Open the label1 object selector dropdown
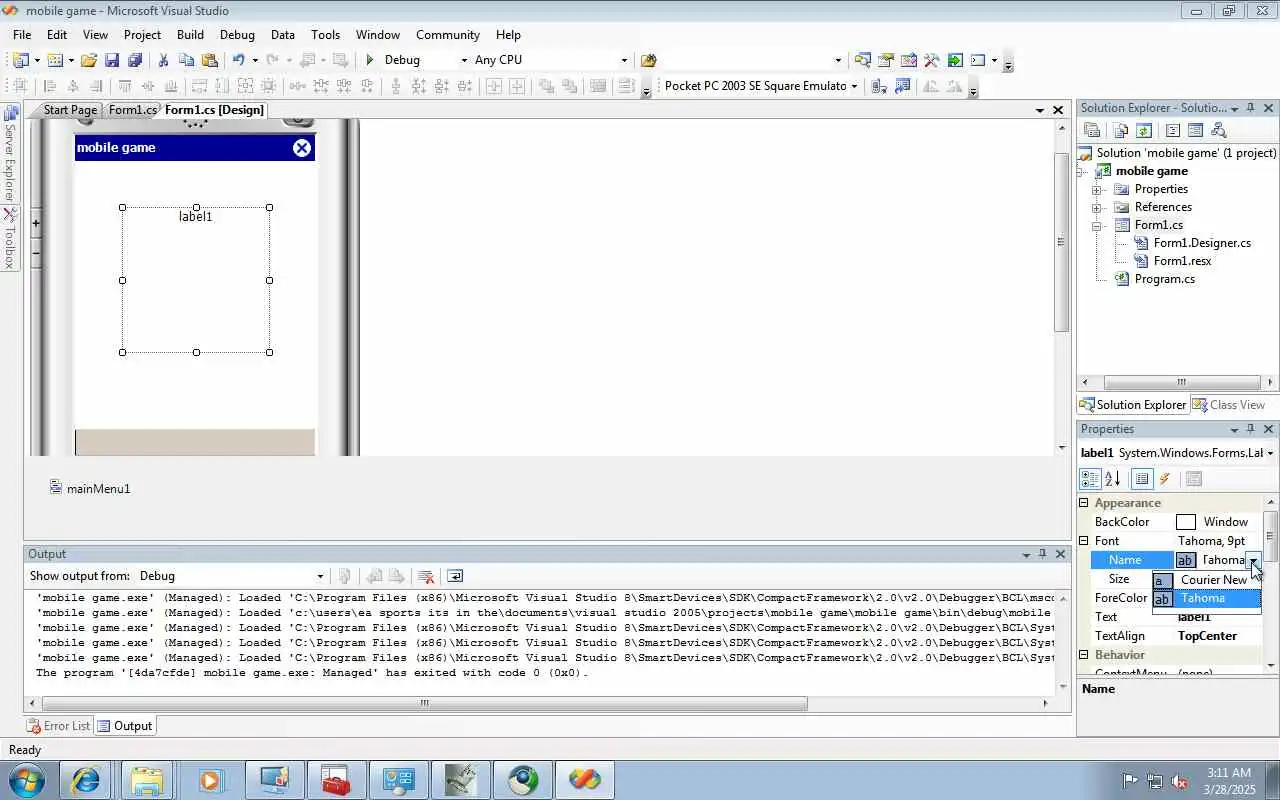1280x800 pixels. click(1270, 453)
